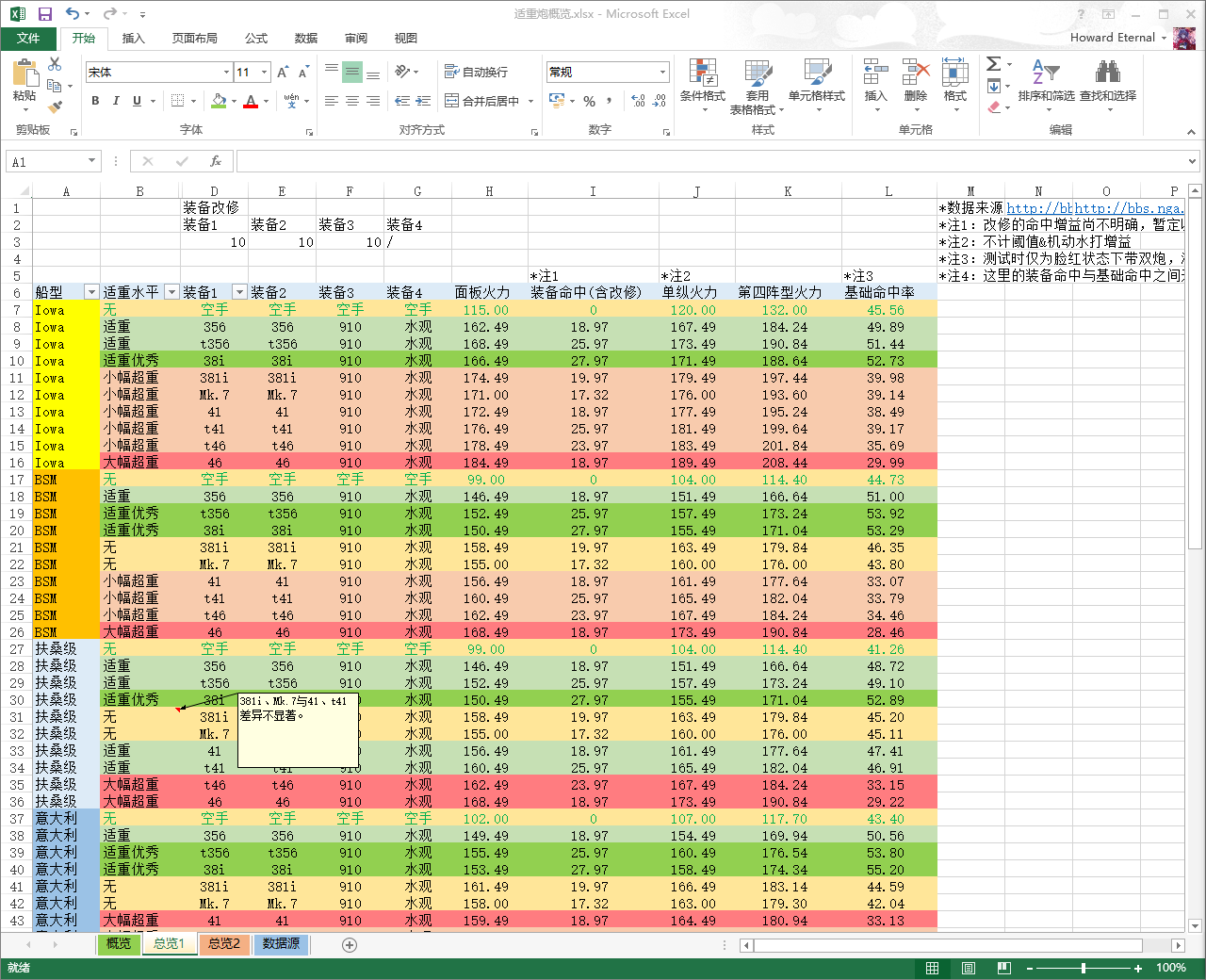
Task: Click the Cut scissors icon
Action: click(55, 64)
